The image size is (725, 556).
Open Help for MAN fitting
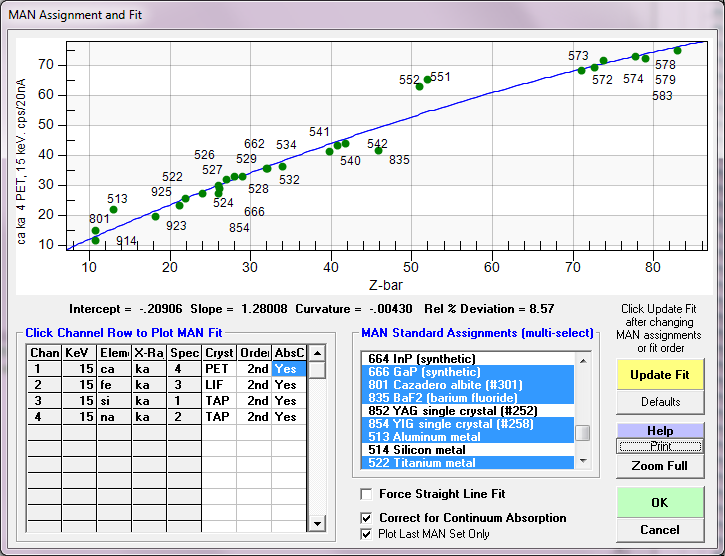click(660, 431)
